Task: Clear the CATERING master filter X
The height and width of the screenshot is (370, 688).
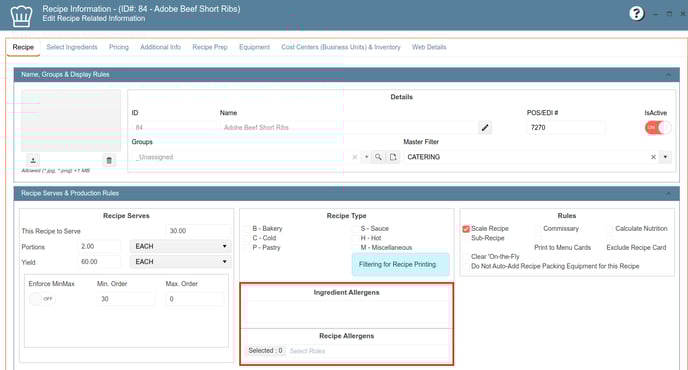Action: 653,157
